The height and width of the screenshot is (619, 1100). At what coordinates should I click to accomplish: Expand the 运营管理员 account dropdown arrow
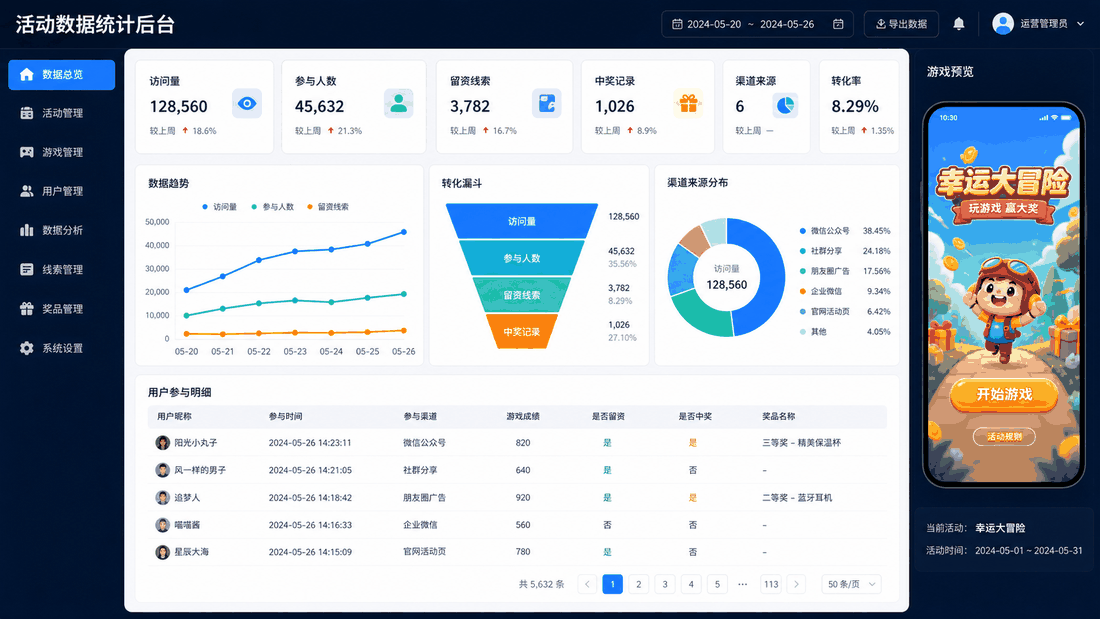[x=1080, y=24]
